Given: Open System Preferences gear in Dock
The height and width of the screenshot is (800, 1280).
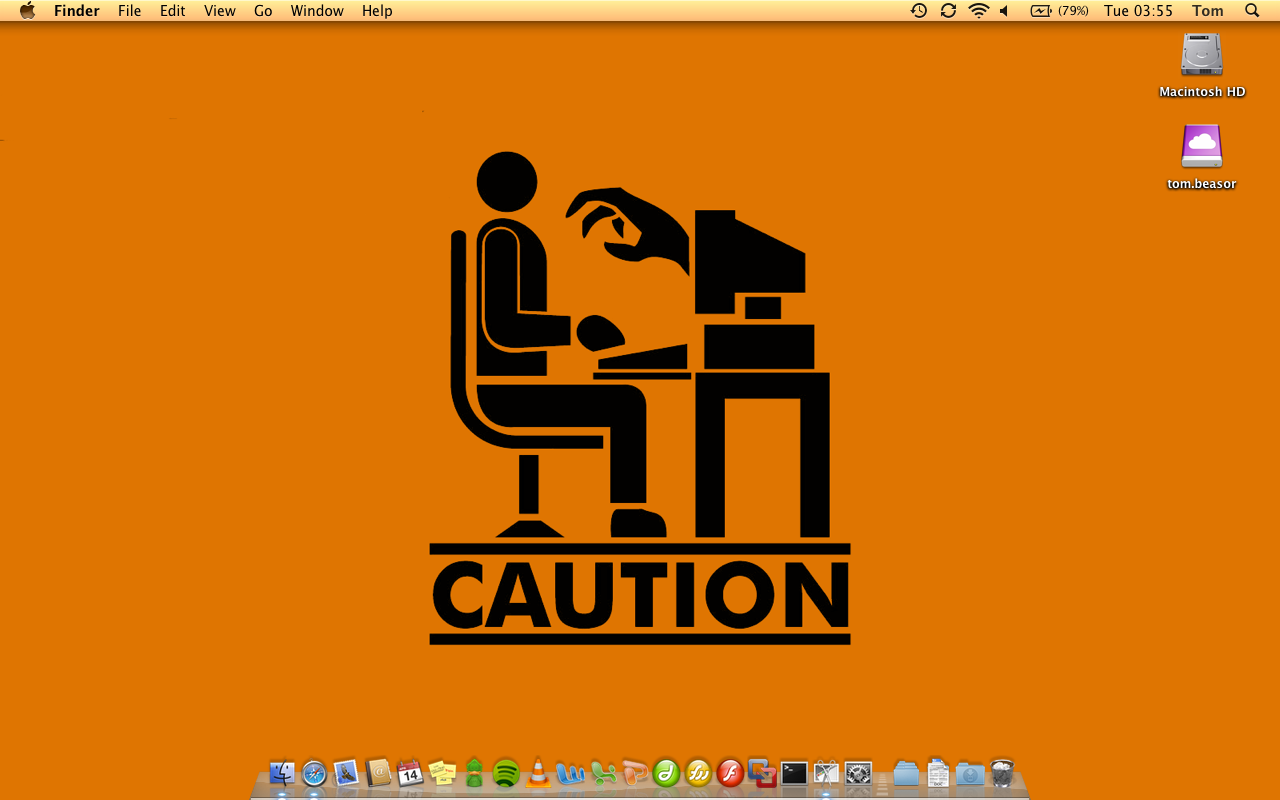Looking at the screenshot, I should [858, 773].
